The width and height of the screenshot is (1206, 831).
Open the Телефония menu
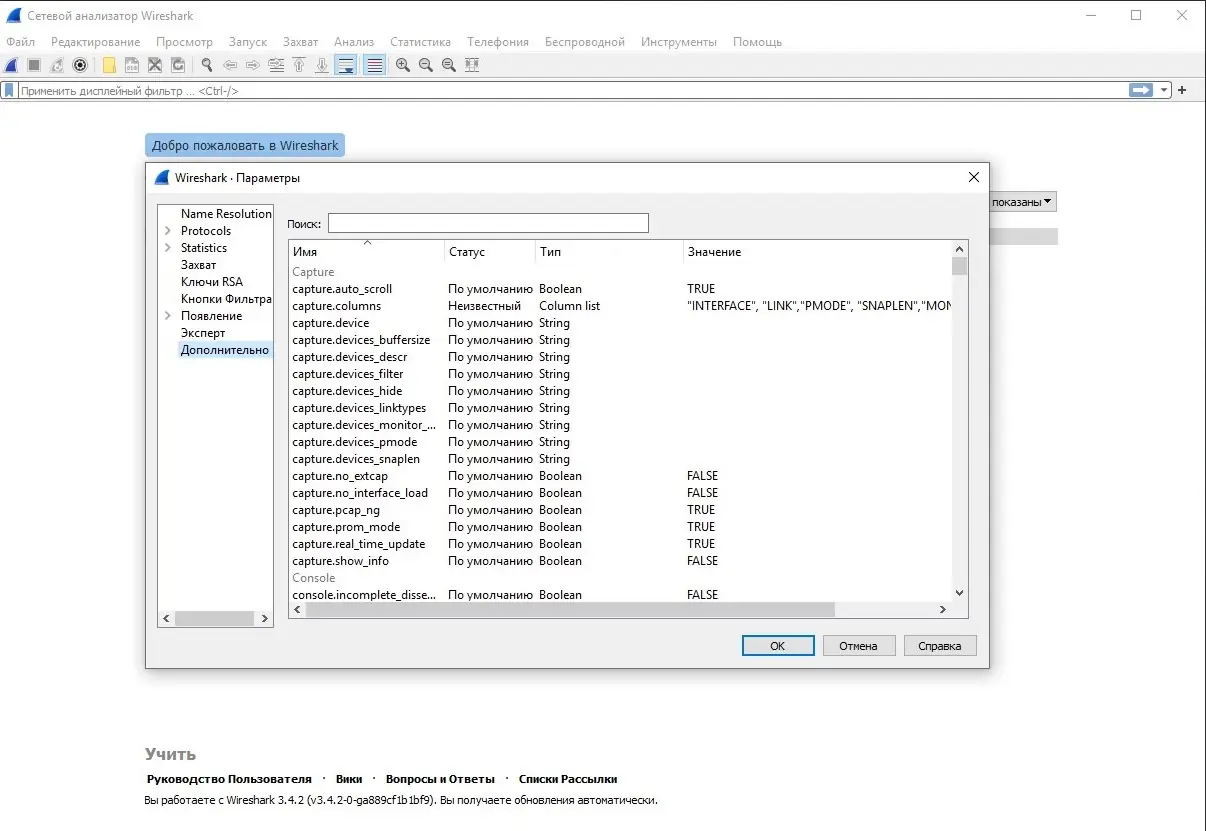click(x=497, y=42)
